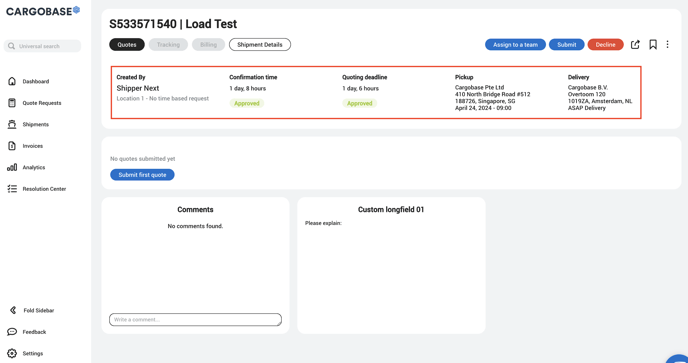
Task: Bookmark this shipment
Action: click(x=653, y=44)
